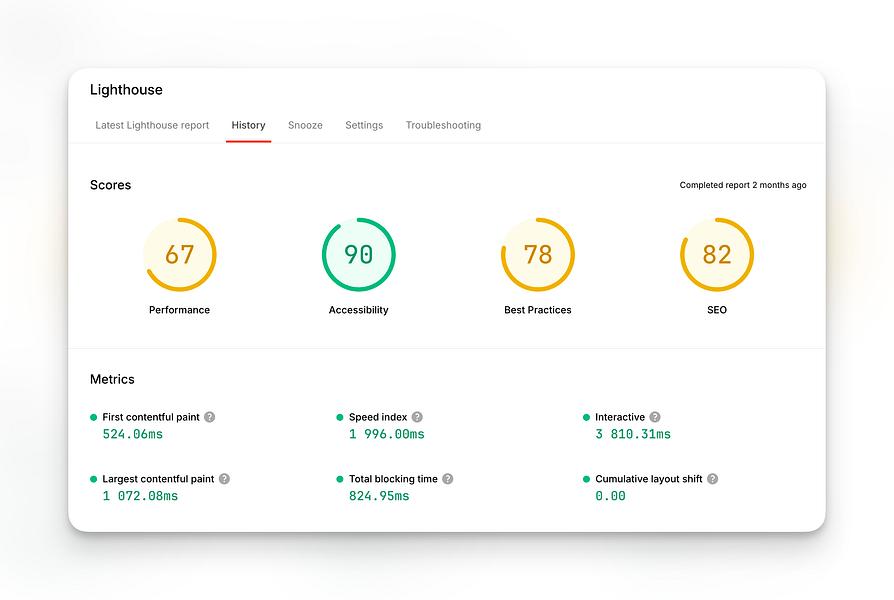This screenshot has width=894, height=600.
Task: Click the 1 996.00ms value
Action: tap(387, 434)
